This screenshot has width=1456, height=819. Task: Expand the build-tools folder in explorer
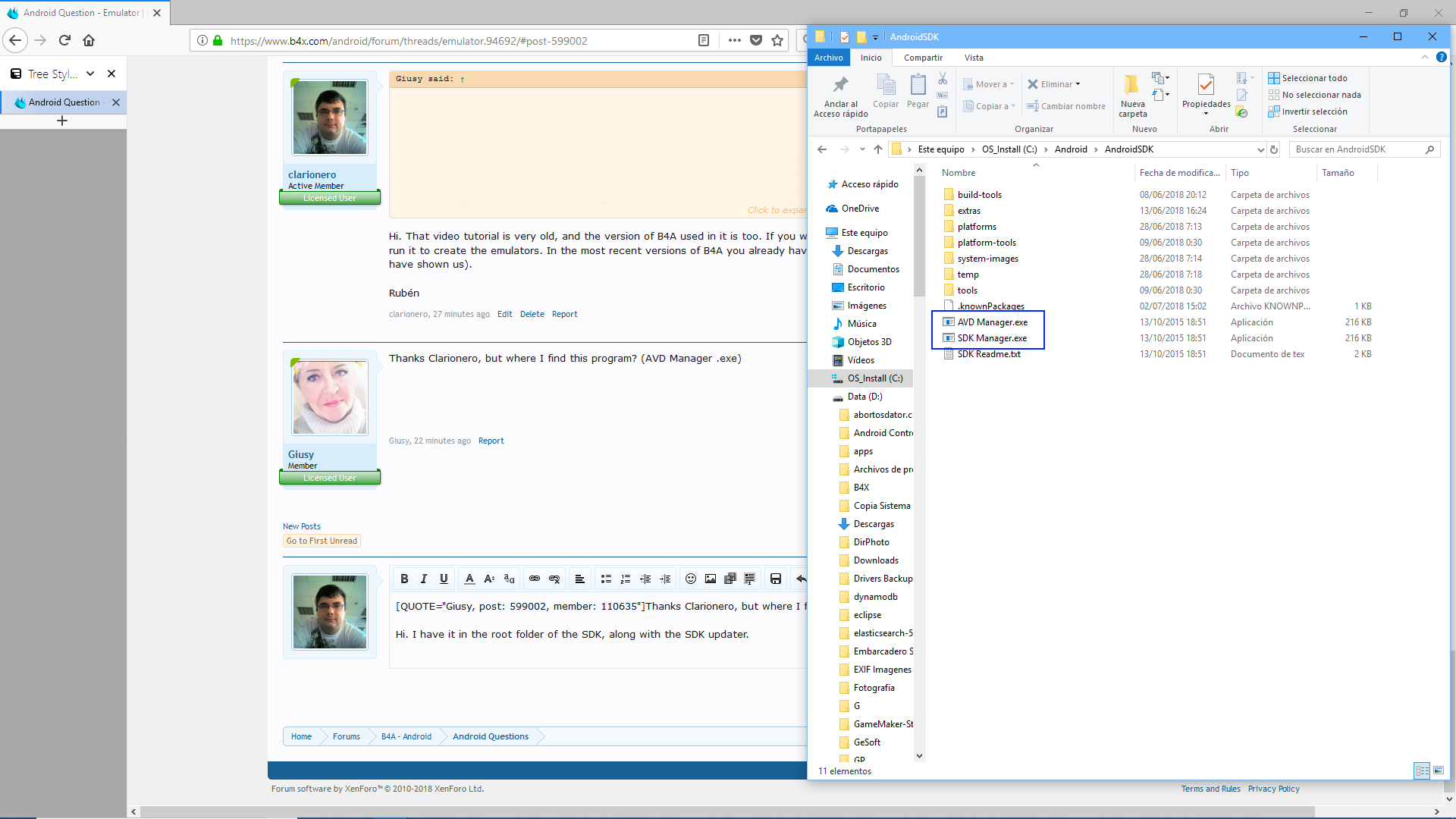point(978,194)
